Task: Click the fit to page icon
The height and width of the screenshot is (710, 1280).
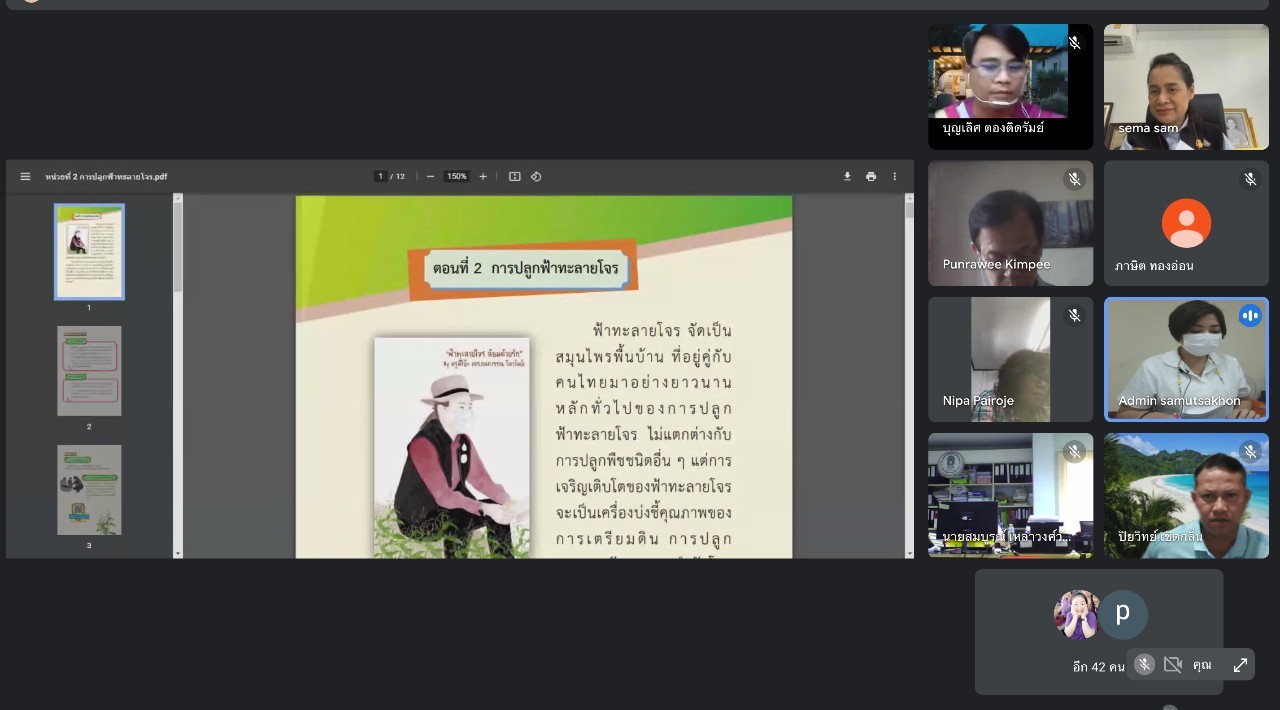Action: coord(514,177)
